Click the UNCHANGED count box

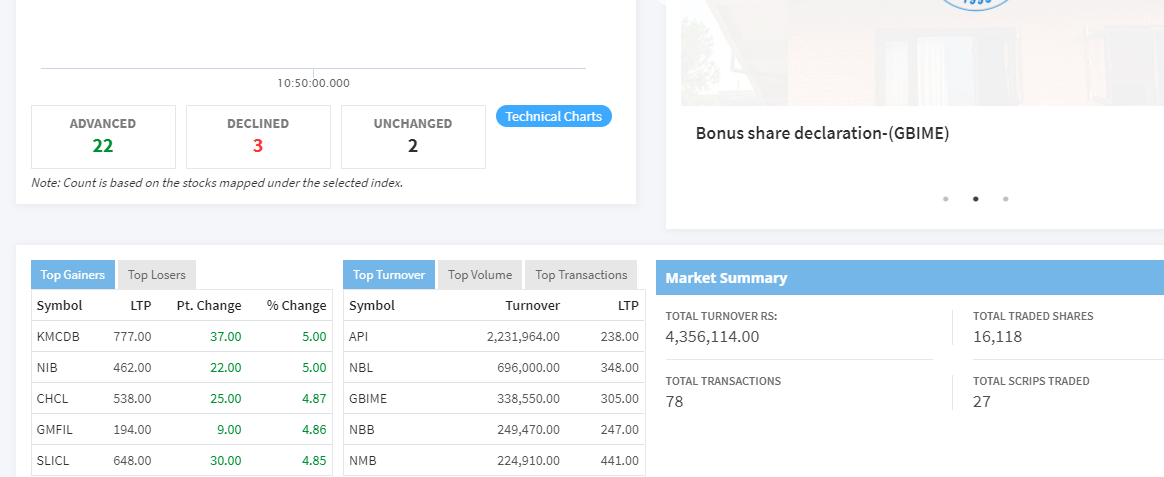413,137
